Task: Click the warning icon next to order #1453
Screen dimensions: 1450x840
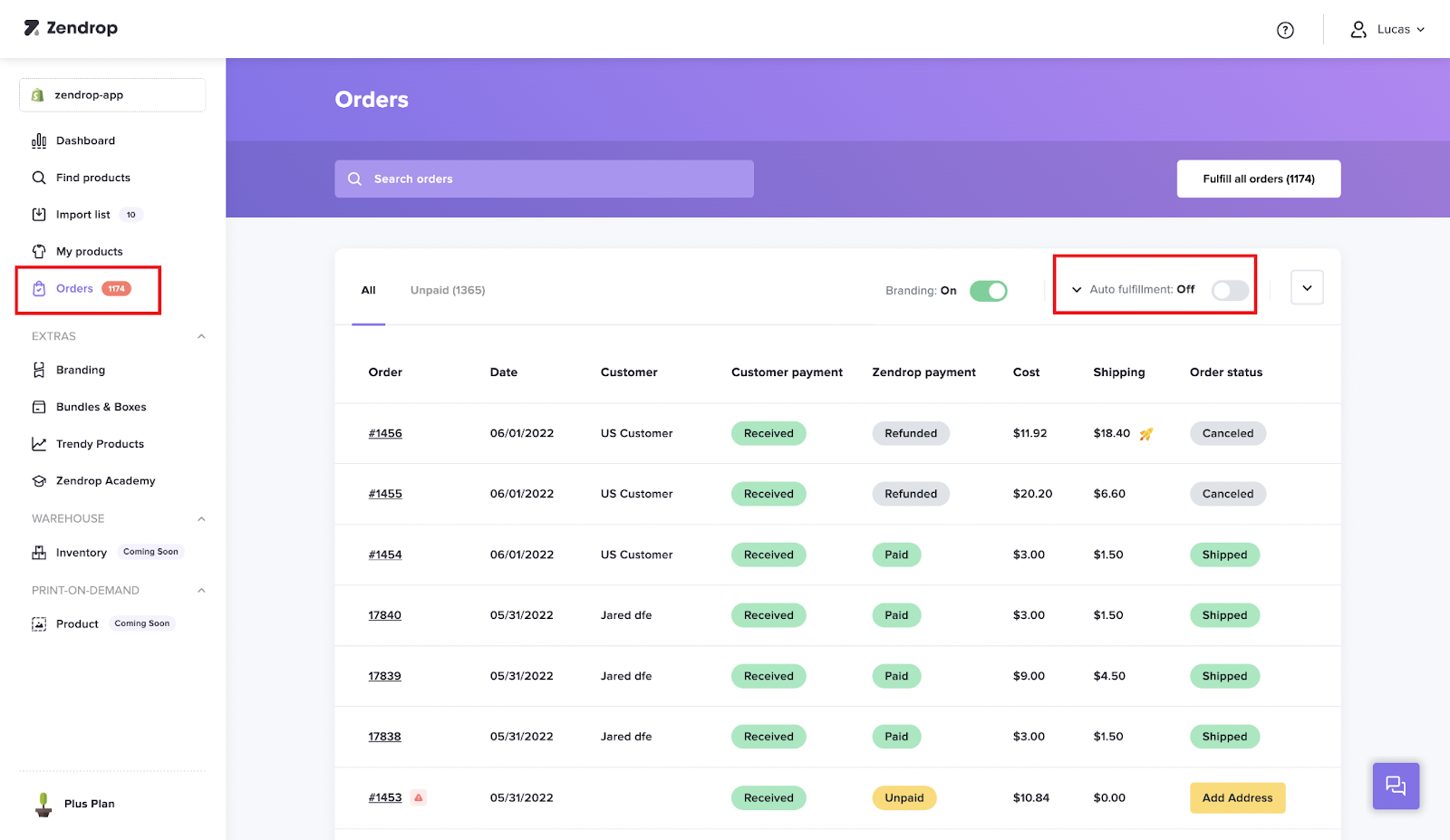Action: (x=419, y=797)
